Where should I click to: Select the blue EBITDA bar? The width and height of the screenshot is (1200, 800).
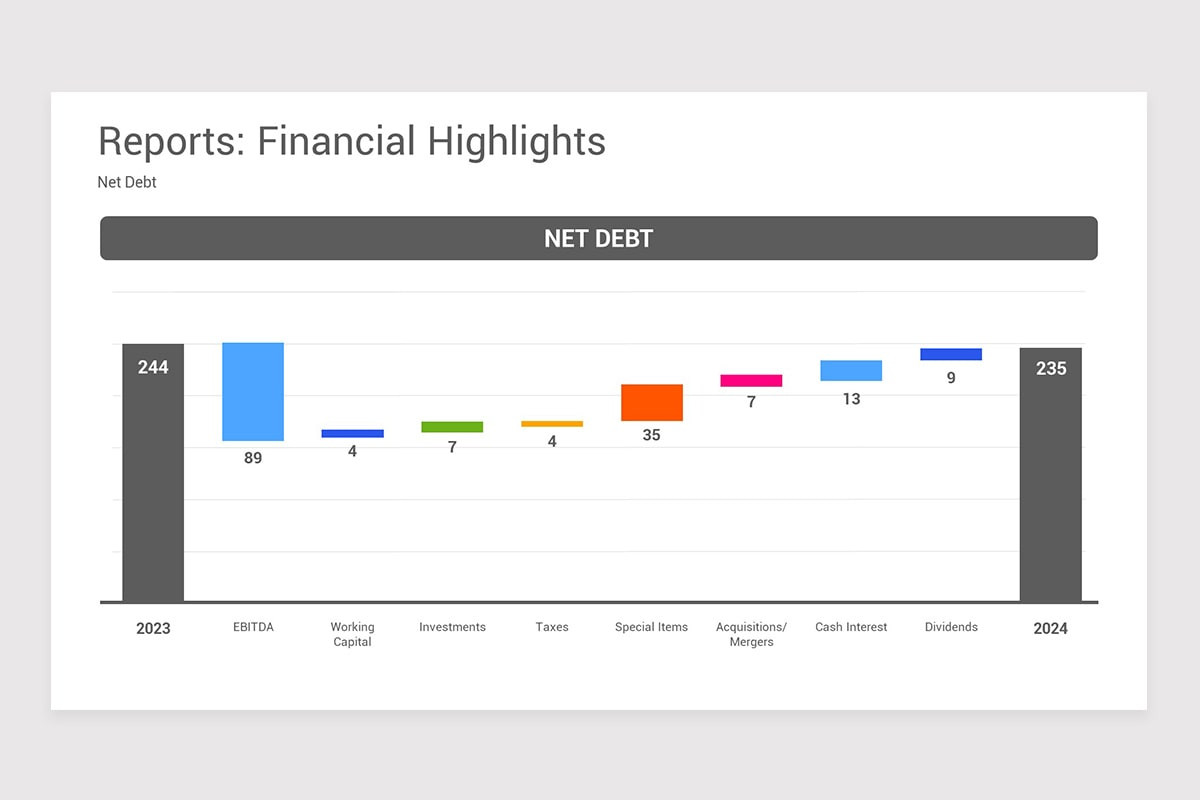[x=253, y=390]
